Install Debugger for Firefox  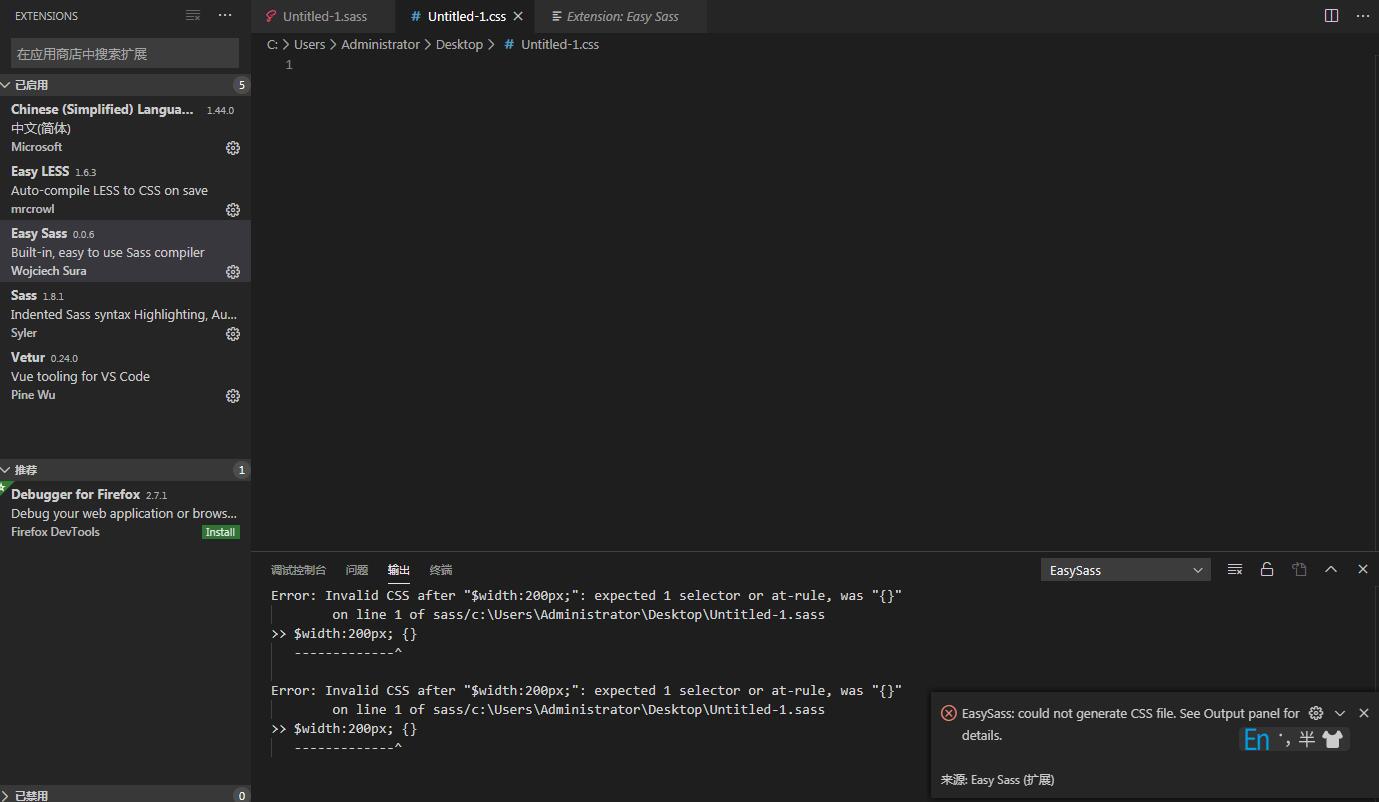pos(220,532)
